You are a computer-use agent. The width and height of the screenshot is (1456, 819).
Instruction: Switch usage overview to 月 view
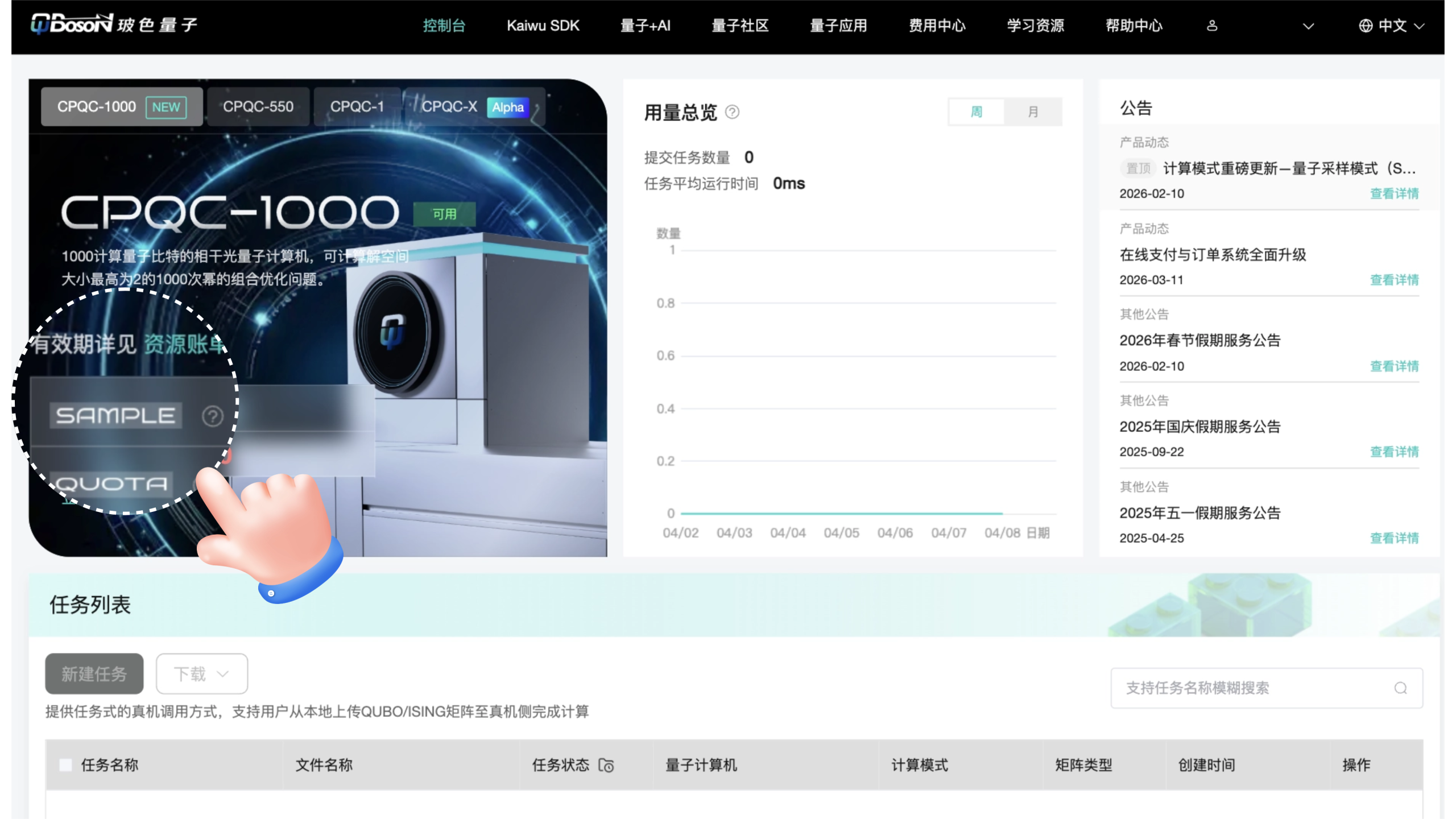[x=1033, y=111]
